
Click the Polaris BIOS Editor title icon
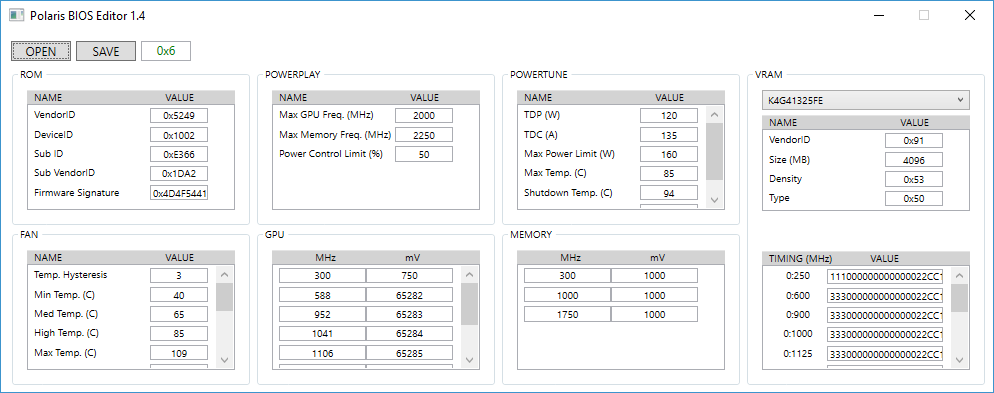coord(16,16)
